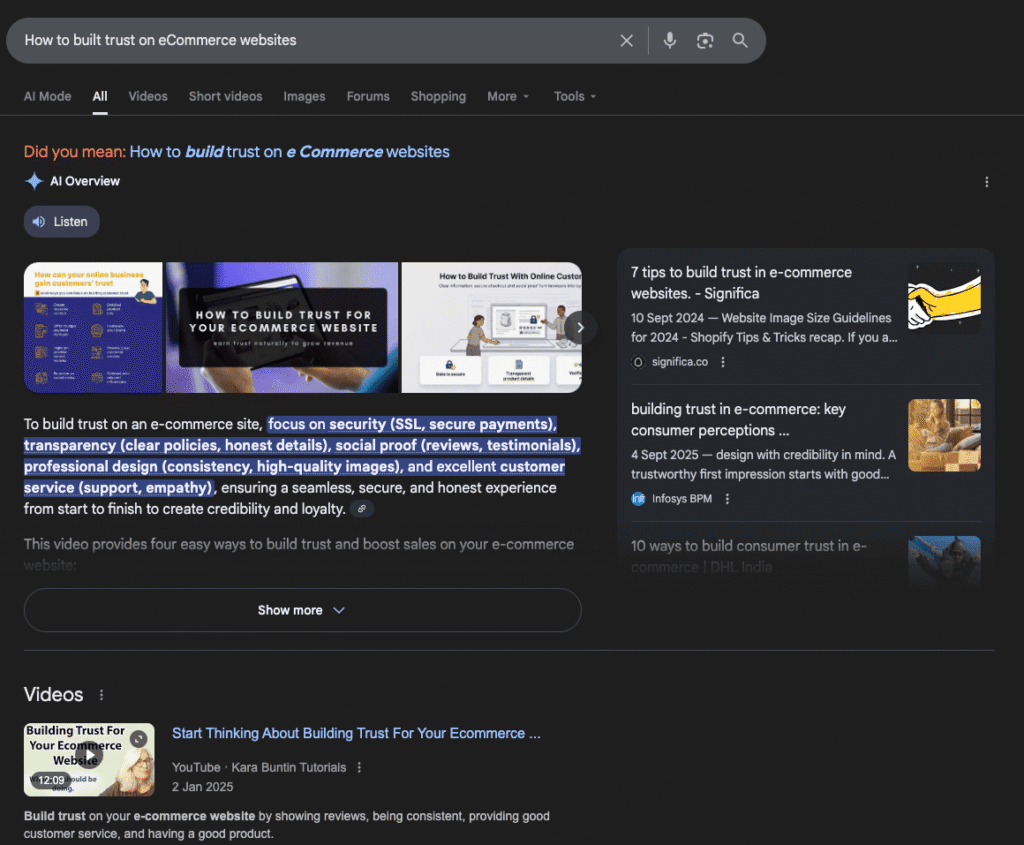This screenshot has width=1024, height=845.
Task: Open the Tools dropdown
Action: tap(575, 96)
